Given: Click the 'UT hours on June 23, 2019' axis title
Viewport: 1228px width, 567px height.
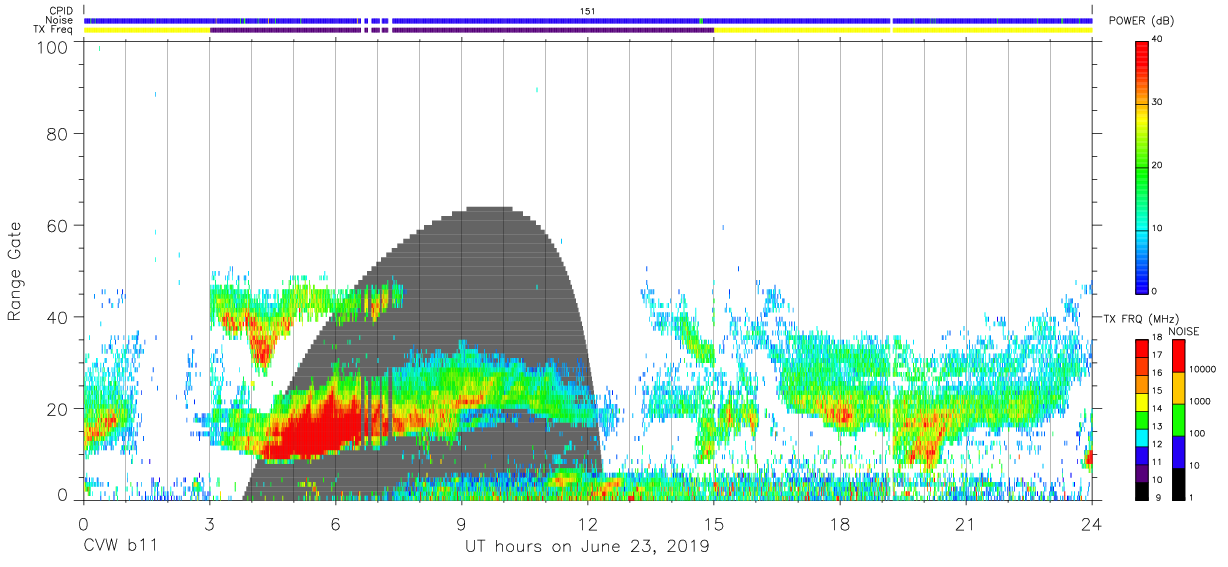Looking at the screenshot, I should point(587,547).
